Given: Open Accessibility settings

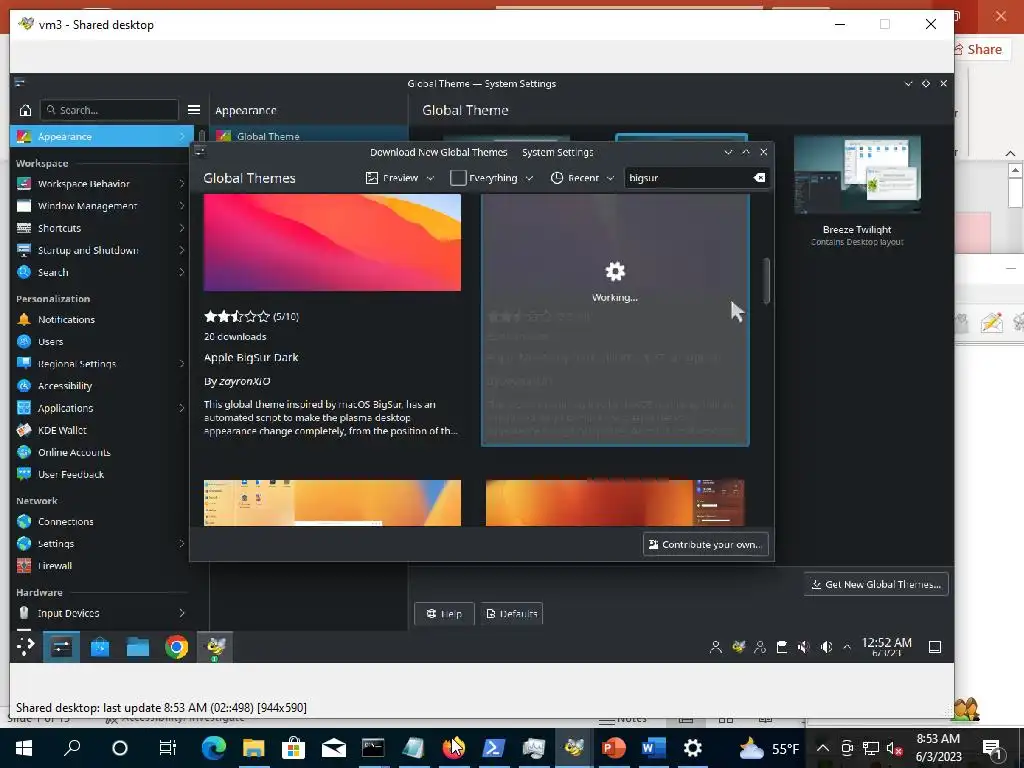Looking at the screenshot, I should click(102, 386).
